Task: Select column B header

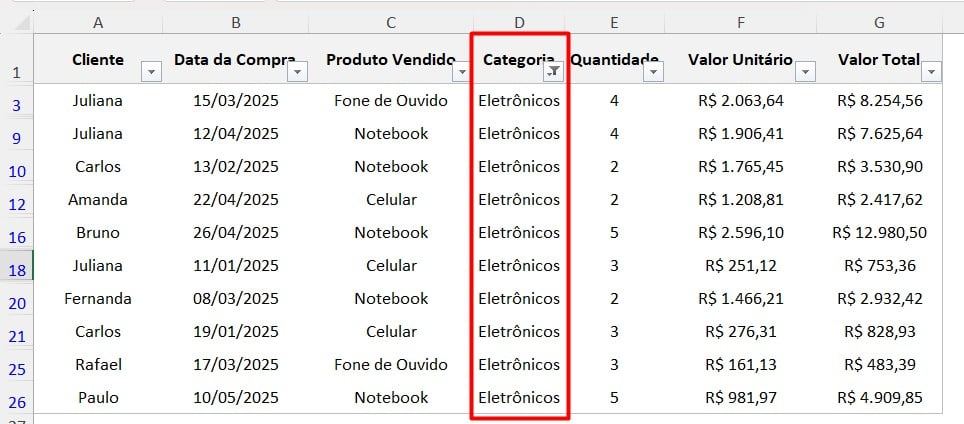Action: (x=236, y=23)
